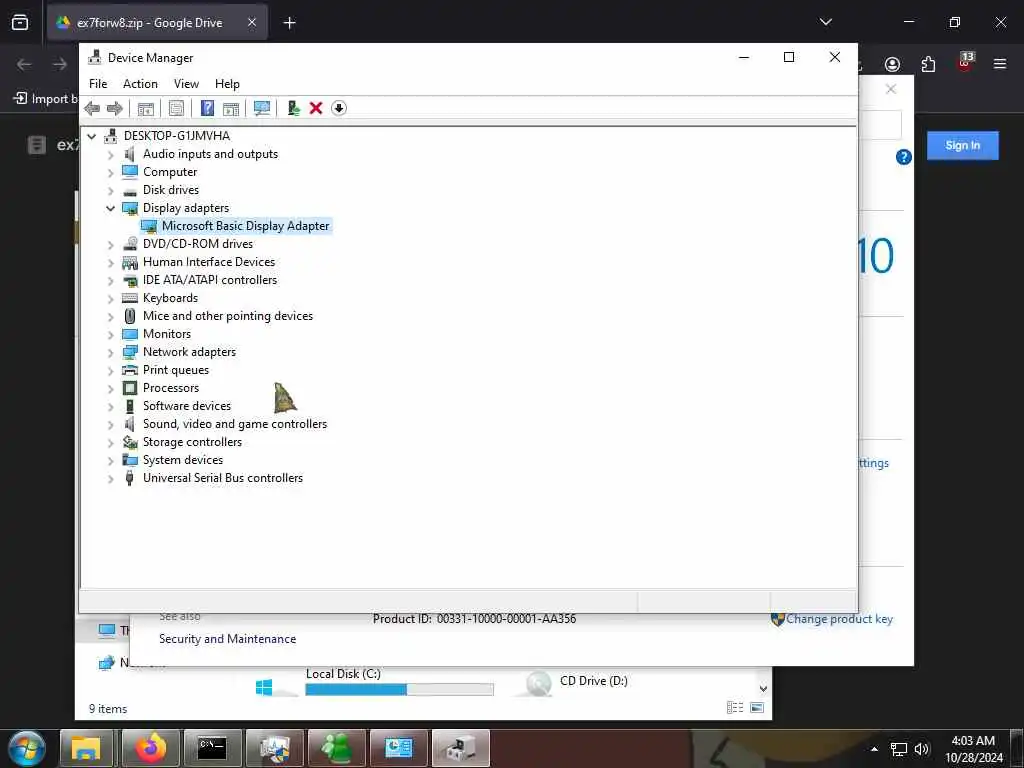Close the ex7forw8.zip Google Drive tab

tap(252, 22)
